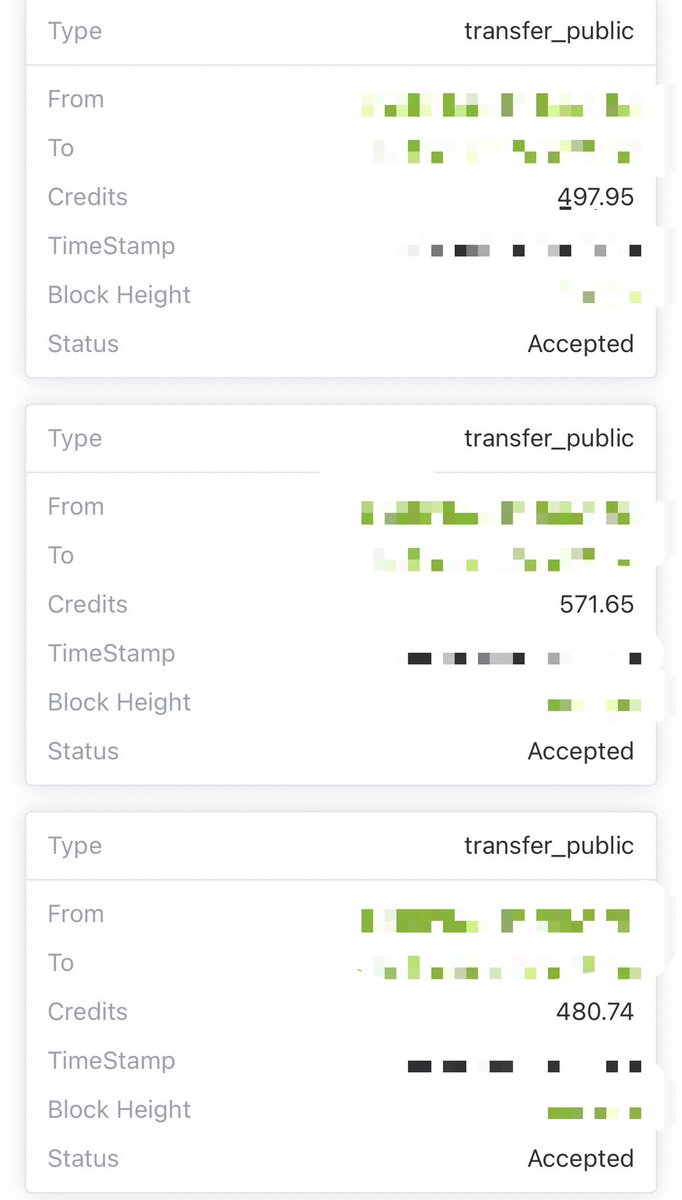Open the sender address of the 571.65 transfer

[498, 513]
